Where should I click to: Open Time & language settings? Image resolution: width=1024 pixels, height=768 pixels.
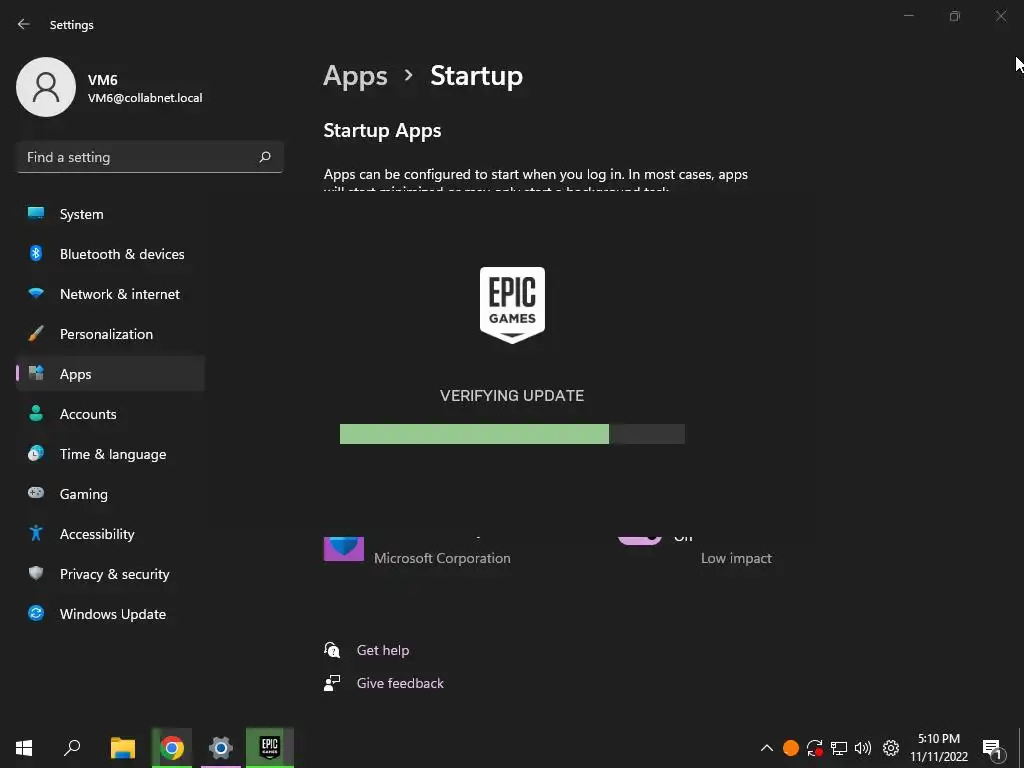pos(110,454)
